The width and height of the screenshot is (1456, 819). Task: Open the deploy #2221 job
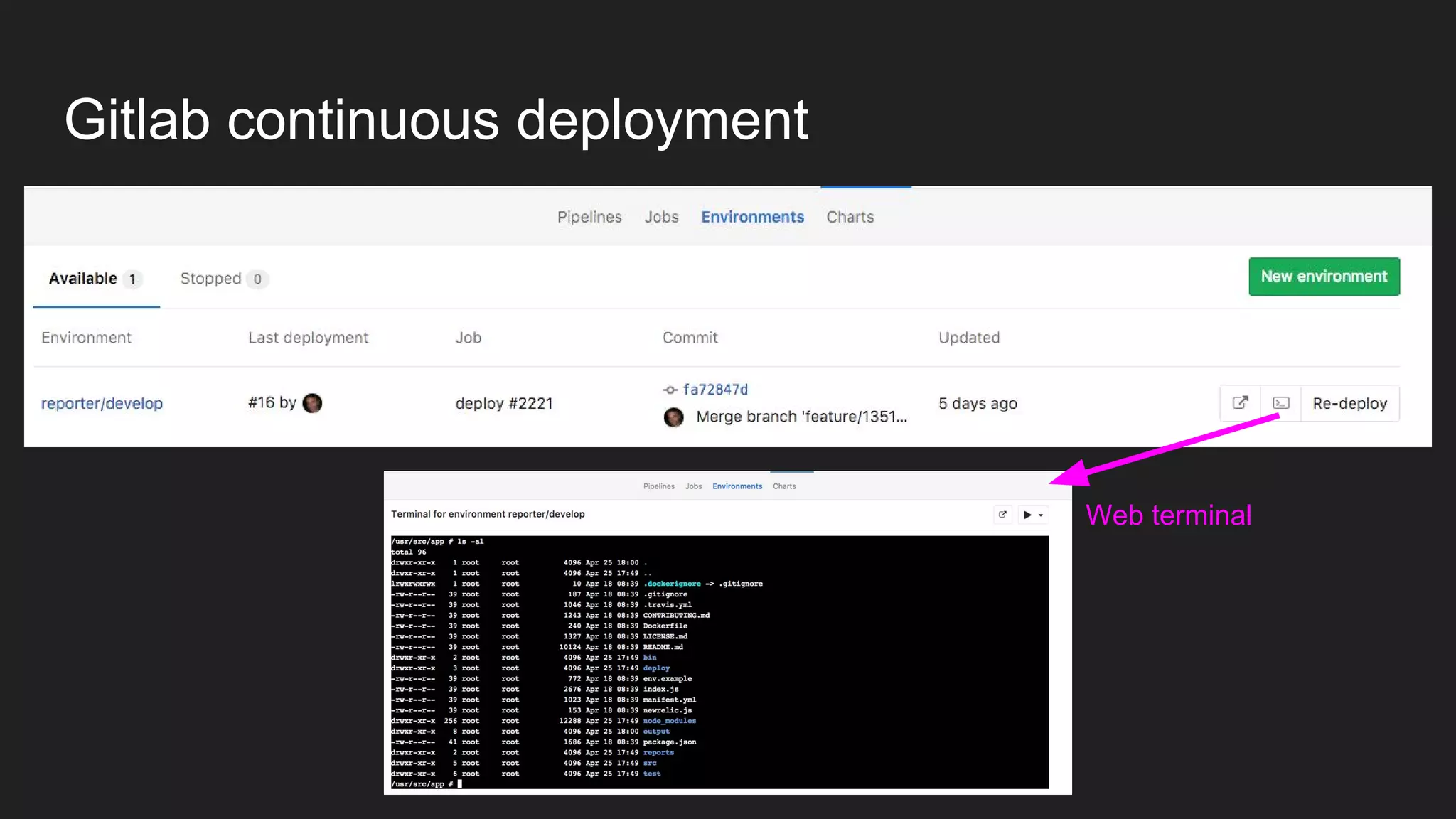tap(503, 404)
